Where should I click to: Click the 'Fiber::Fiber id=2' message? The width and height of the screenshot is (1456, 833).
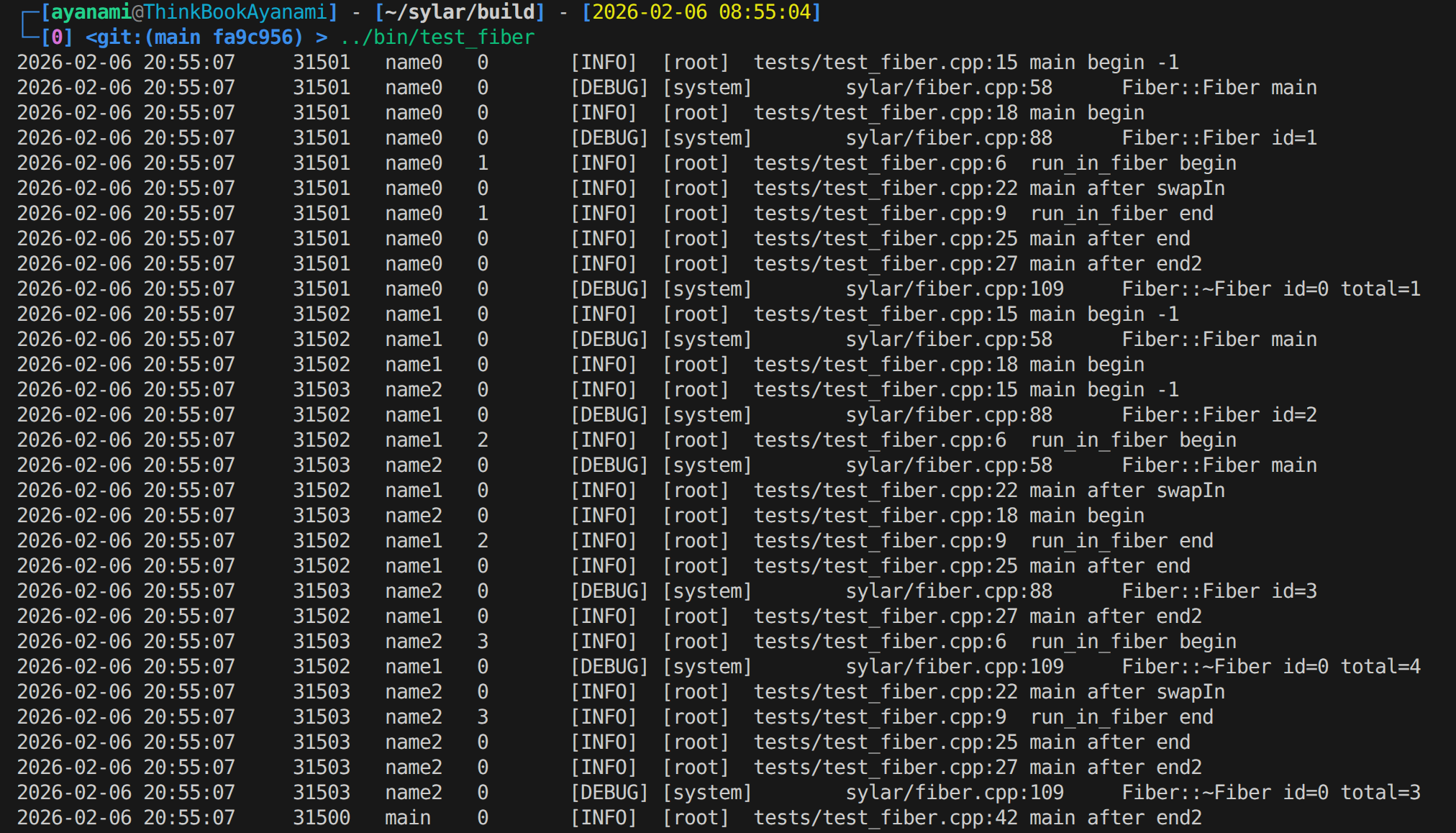click(x=1219, y=415)
